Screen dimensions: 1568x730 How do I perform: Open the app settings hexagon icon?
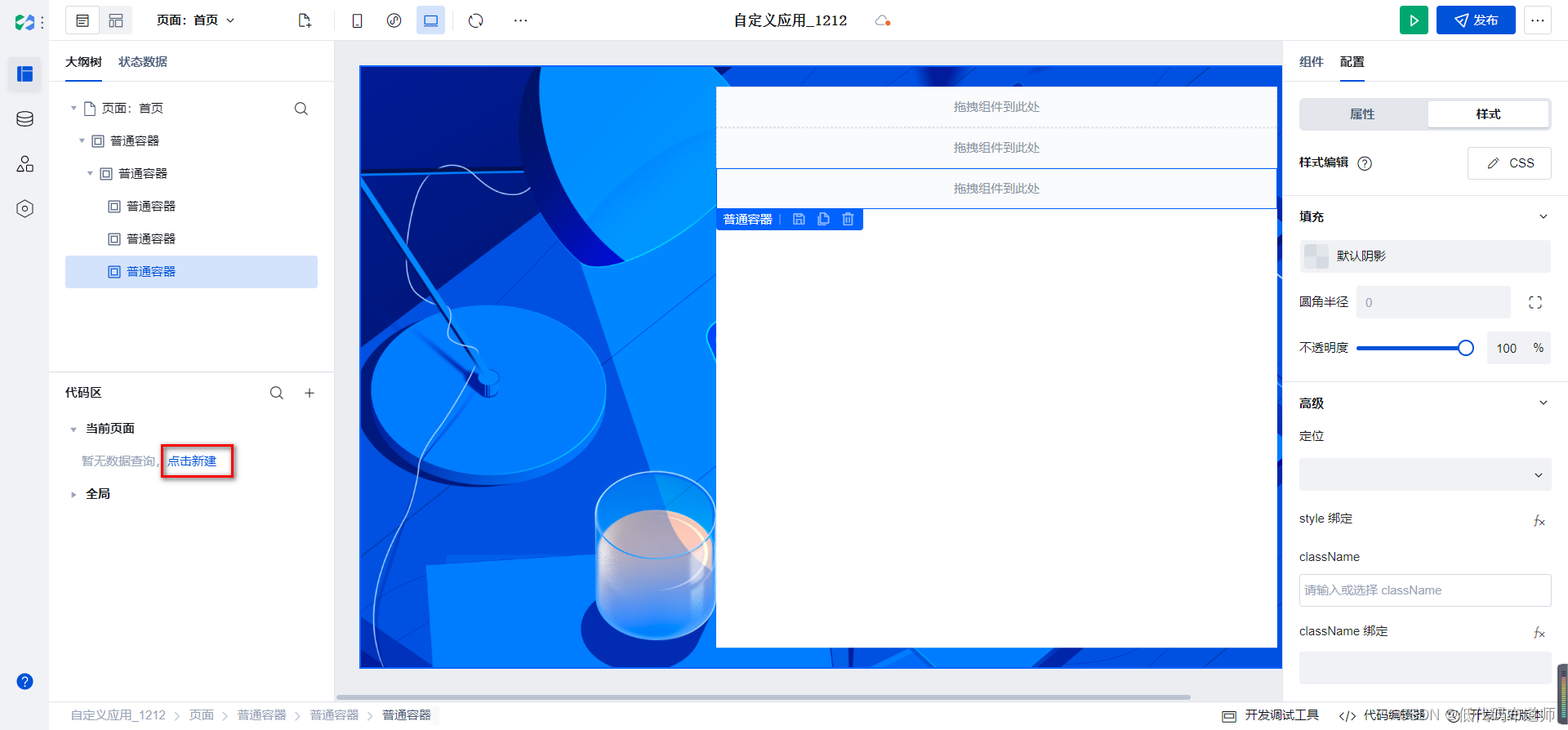pos(24,209)
